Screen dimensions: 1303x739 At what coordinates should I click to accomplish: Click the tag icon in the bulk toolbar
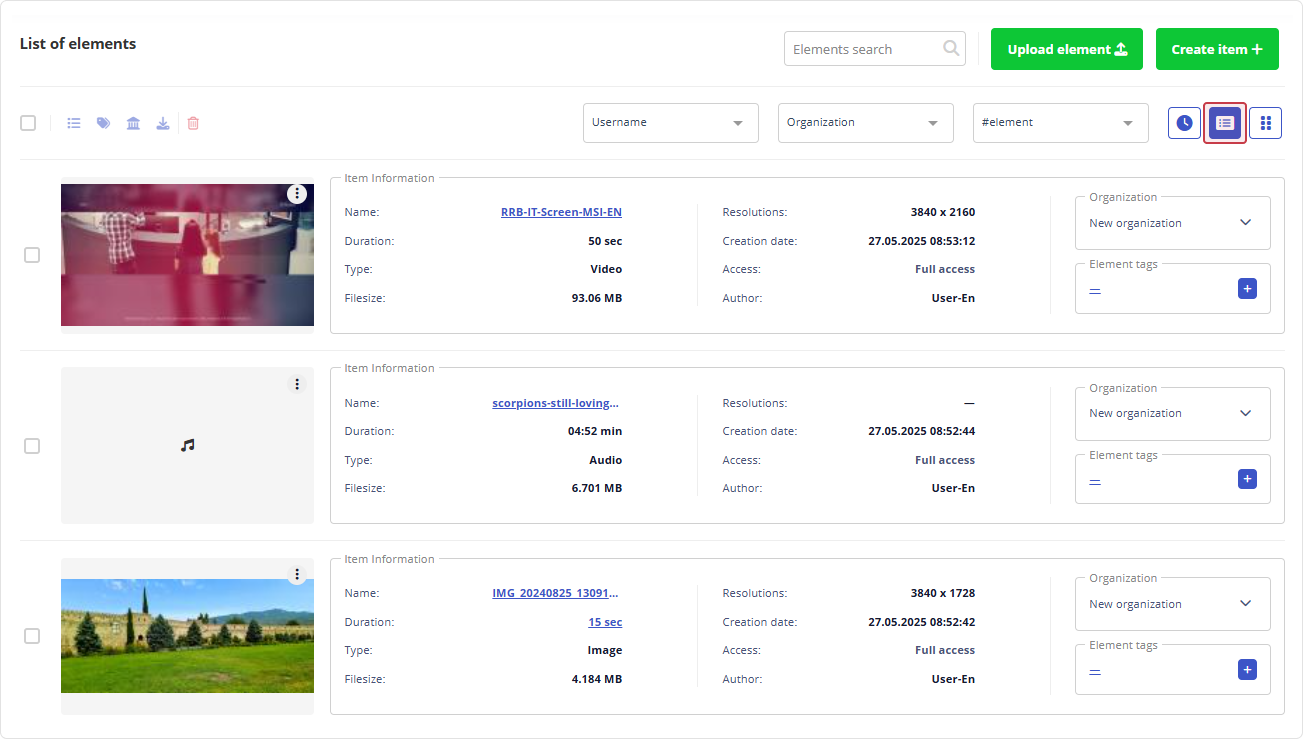(x=103, y=123)
